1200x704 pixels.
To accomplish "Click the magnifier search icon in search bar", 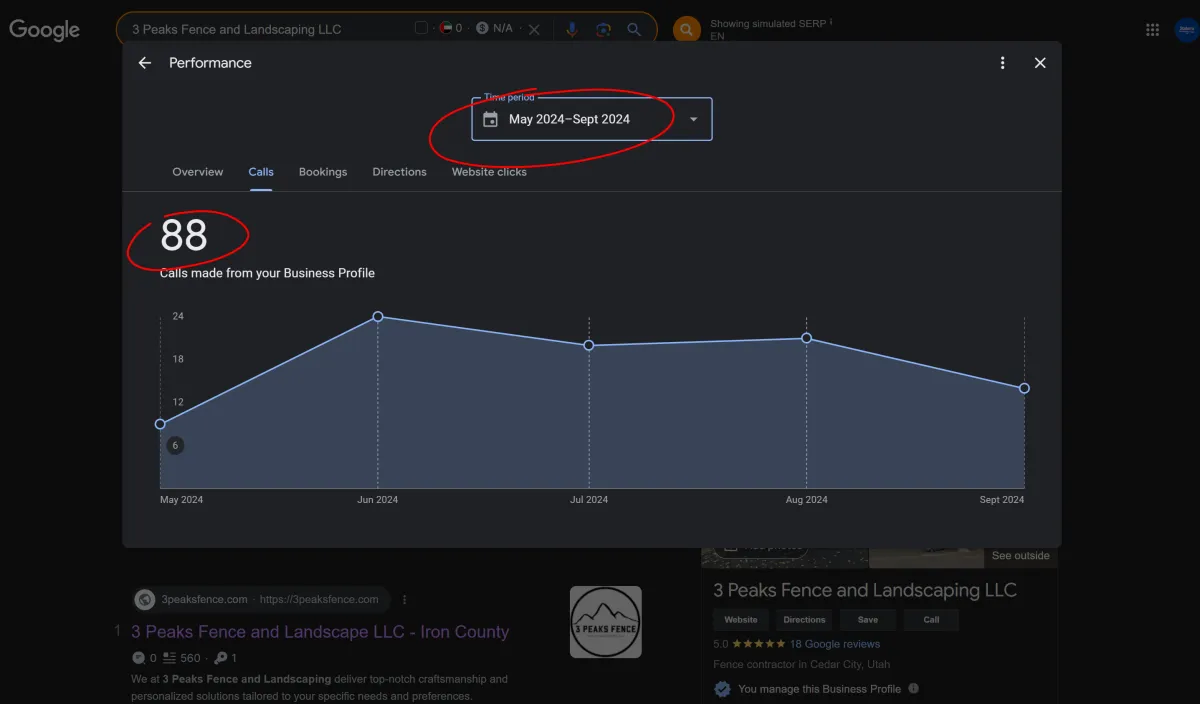I will pyautogui.click(x=634, y=30).
